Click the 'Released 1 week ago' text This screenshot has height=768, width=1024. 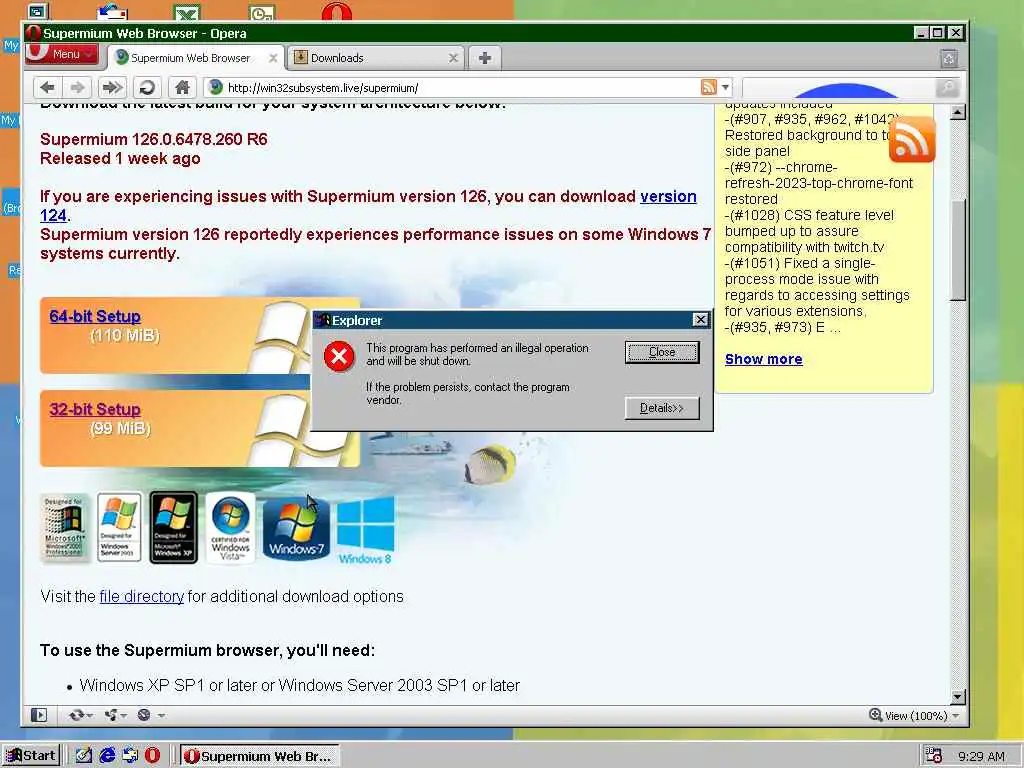[120, 158]
